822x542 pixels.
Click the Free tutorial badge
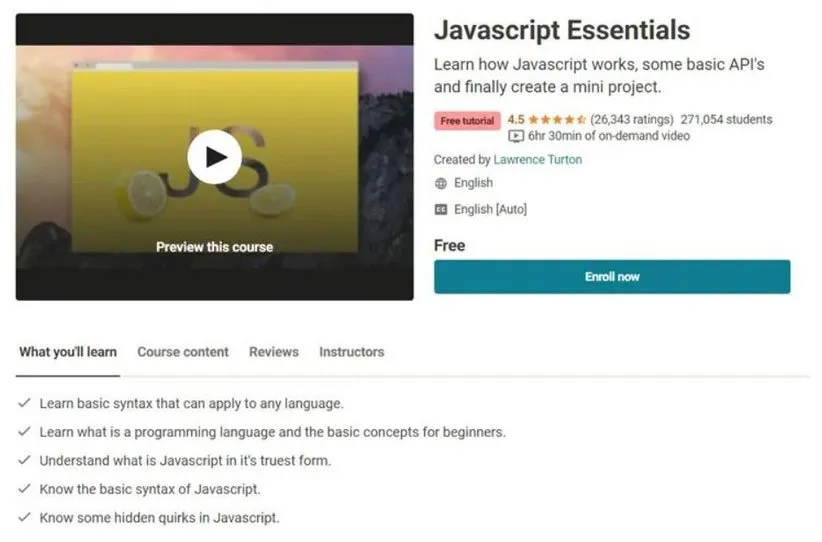pos(467,121)
